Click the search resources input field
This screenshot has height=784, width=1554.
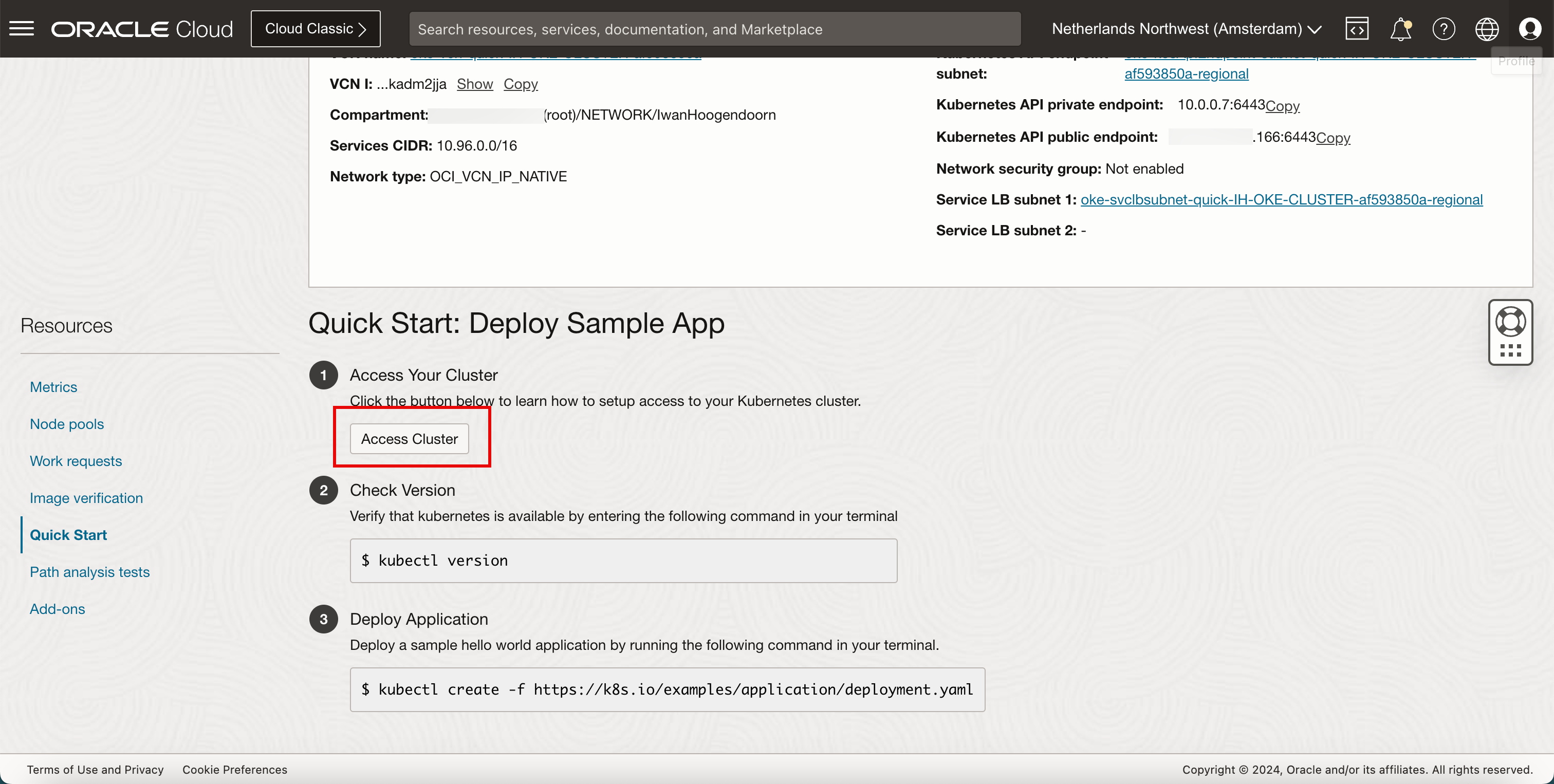coord(714,29)
